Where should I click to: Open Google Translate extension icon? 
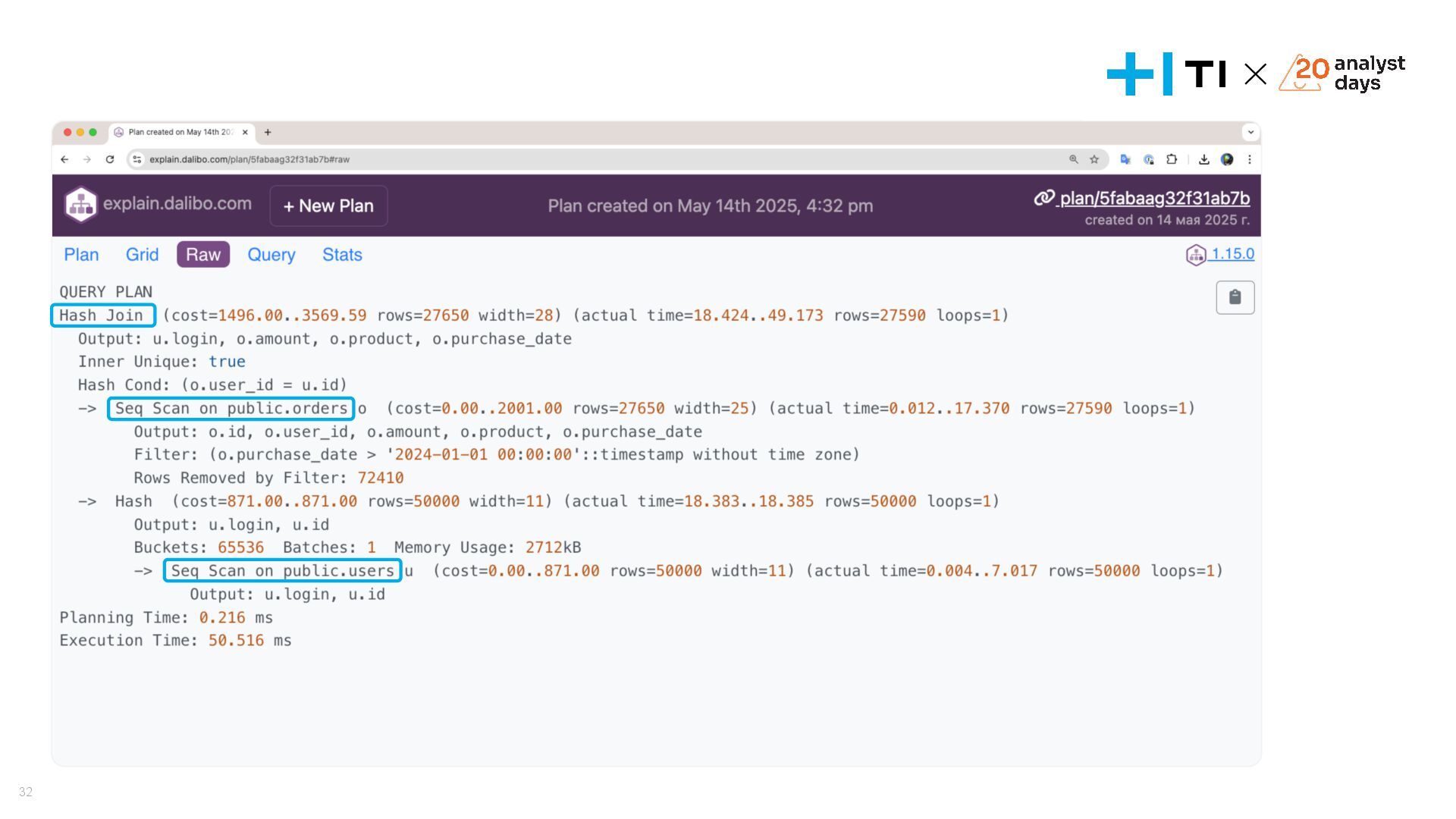1125,159
